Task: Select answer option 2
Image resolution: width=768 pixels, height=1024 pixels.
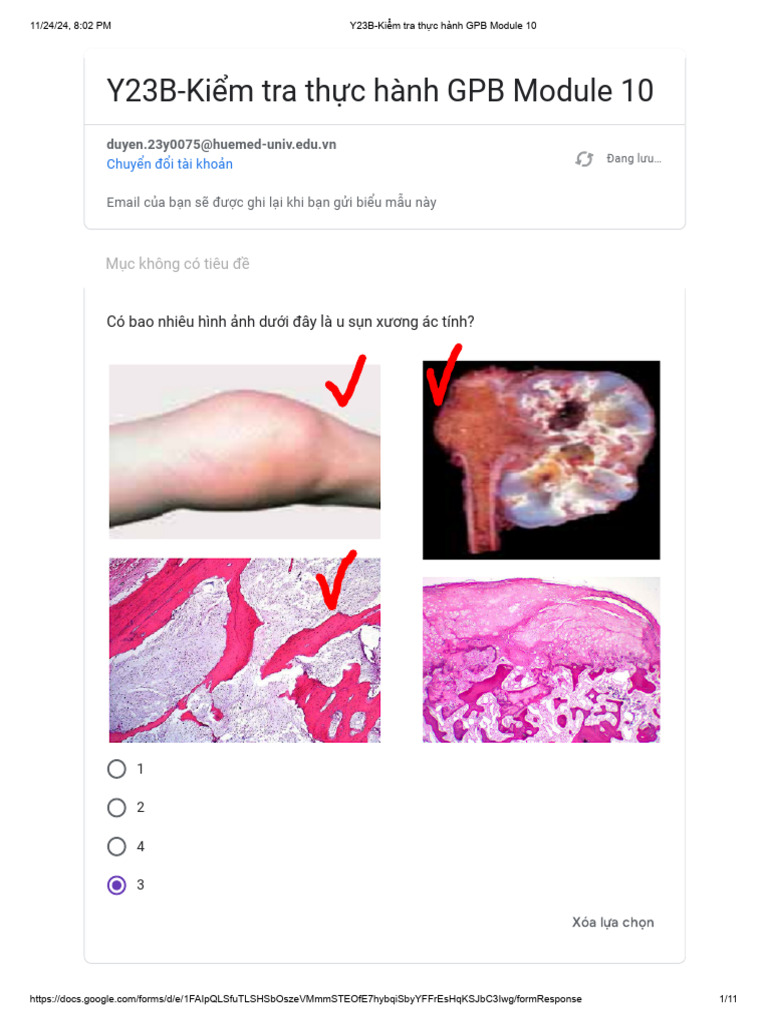Action: 117,808
